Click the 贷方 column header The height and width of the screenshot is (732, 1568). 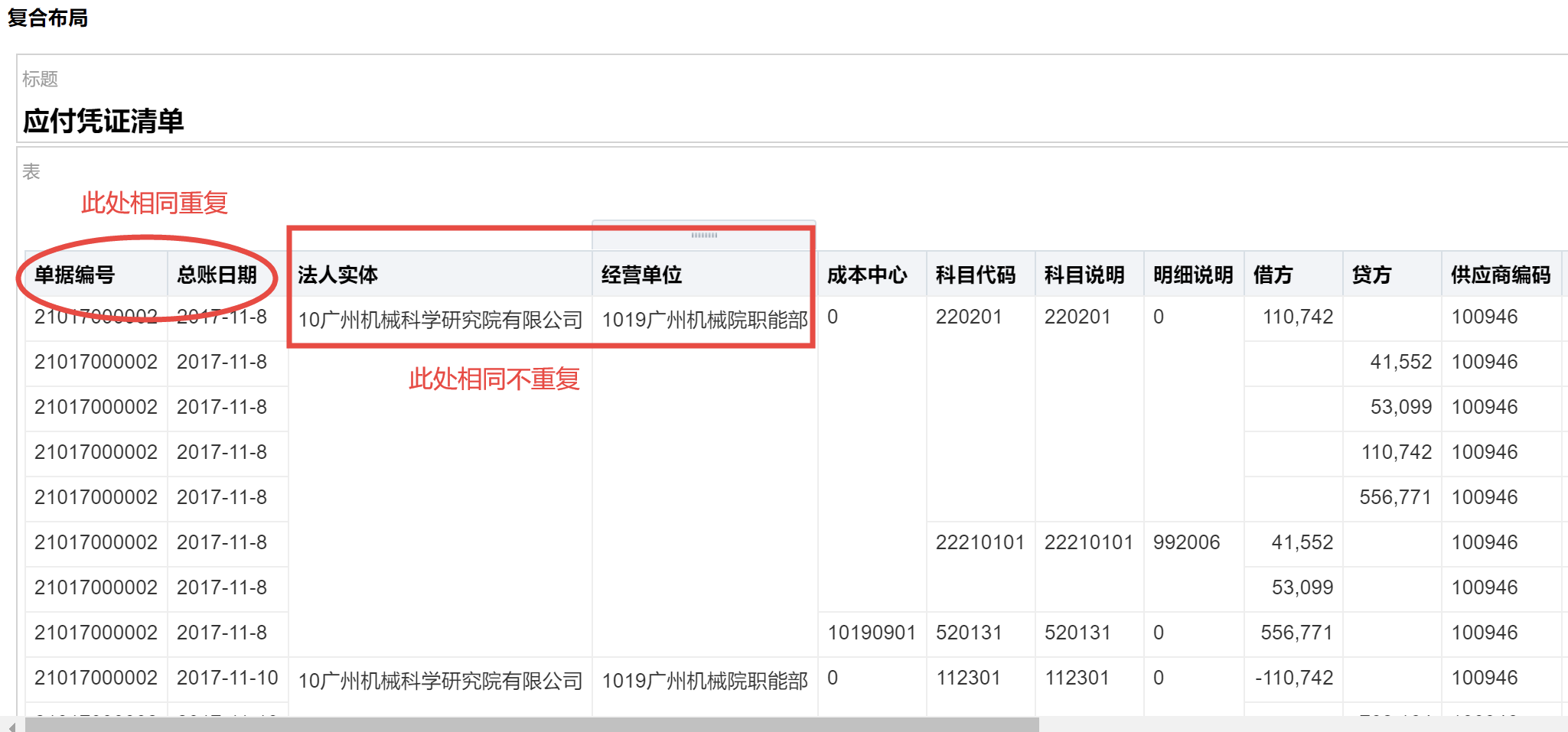click(x=1371, y=275)
